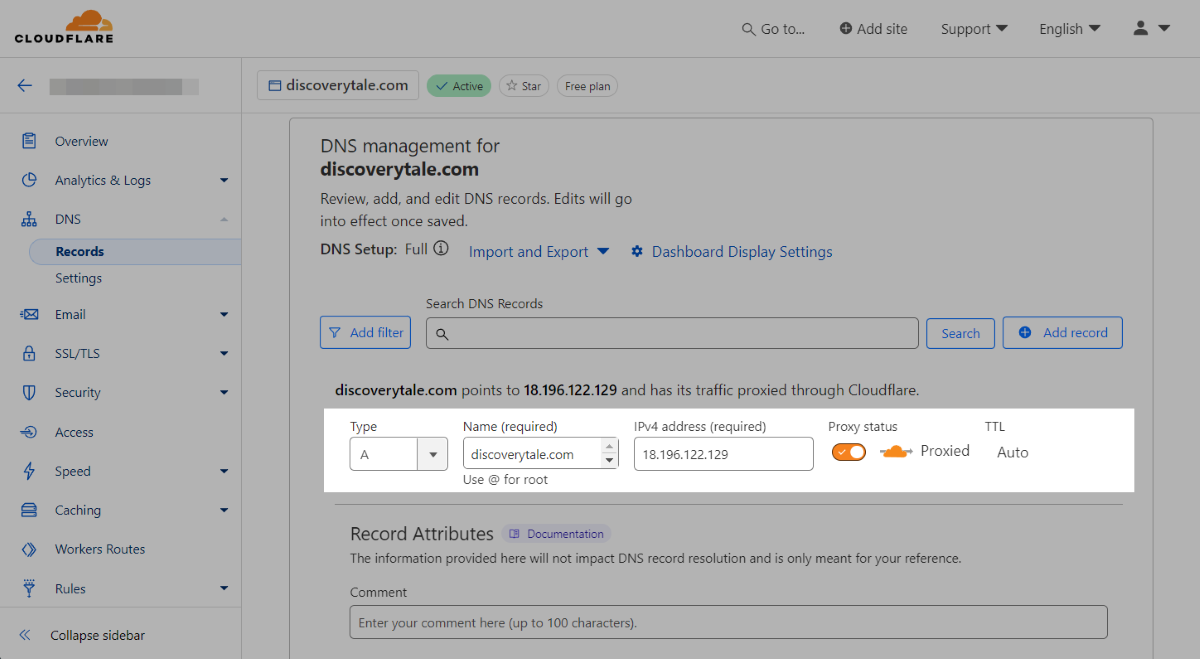1200x659 pixels.
Task: Expand Analytics & Logs submenu
Action: [224, 180]
